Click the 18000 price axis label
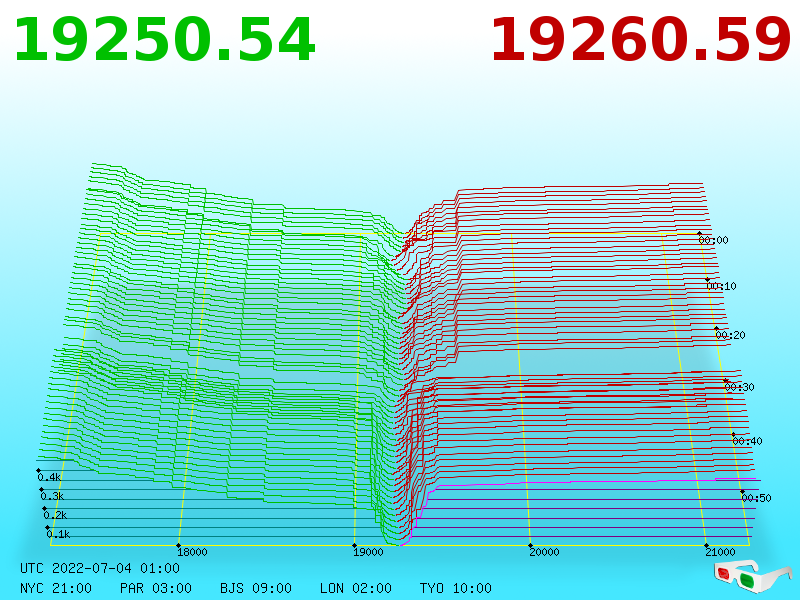Image resolution: width=800 pixels, height=600 pixels. click(x=192, y=552)
